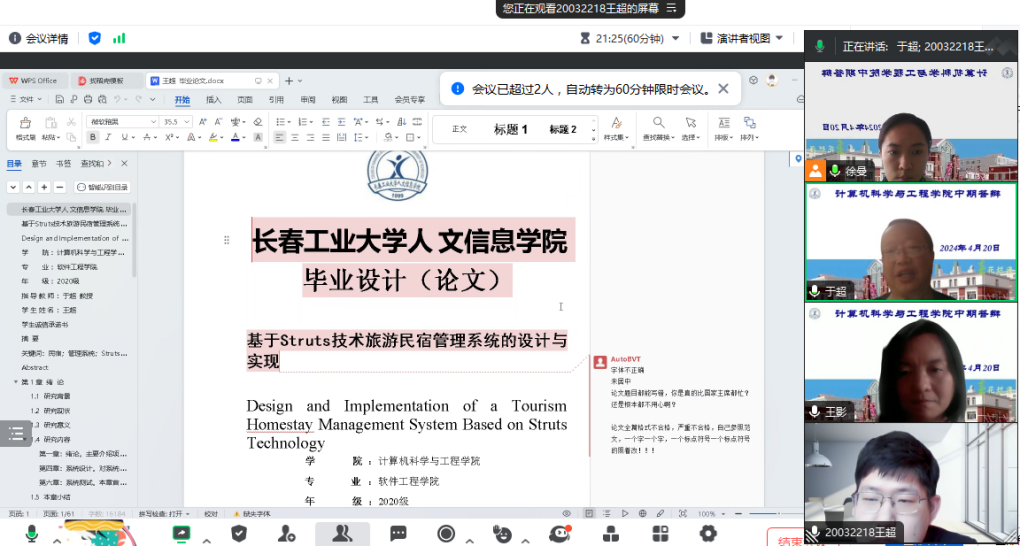1020x546 pixels.
Task: Click the Format Painter brush icon
Action: [25, 122]
